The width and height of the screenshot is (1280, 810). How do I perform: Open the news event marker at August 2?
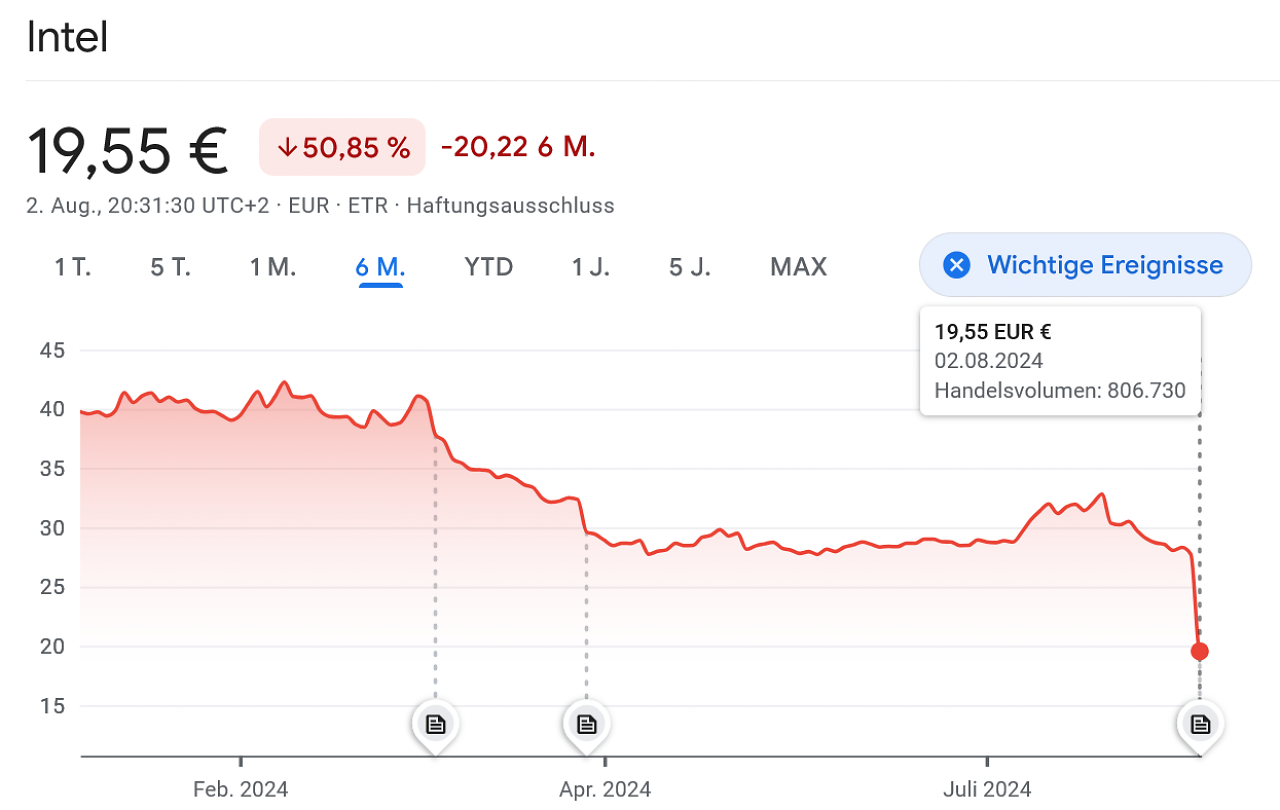1200,723
